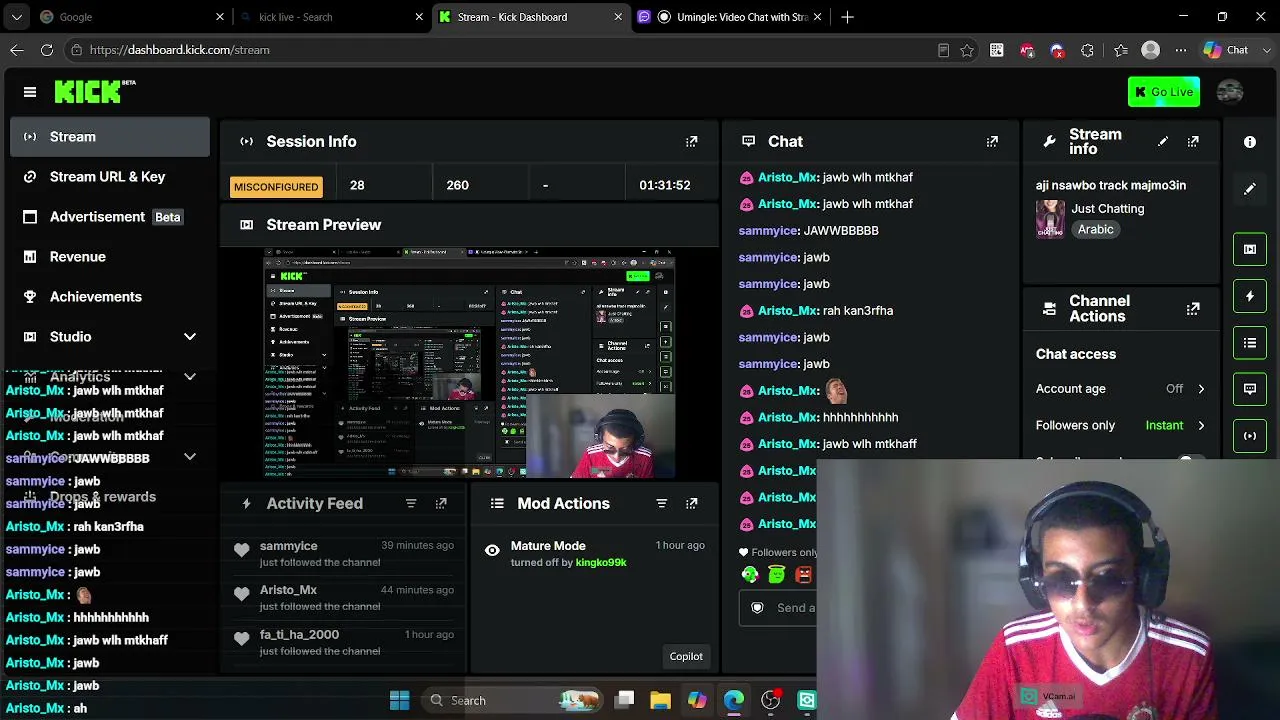Image resolution: width=1280 pixels, height=720 pixels.
Task: Pop out the Session Info panel
Action: point(692,142)
